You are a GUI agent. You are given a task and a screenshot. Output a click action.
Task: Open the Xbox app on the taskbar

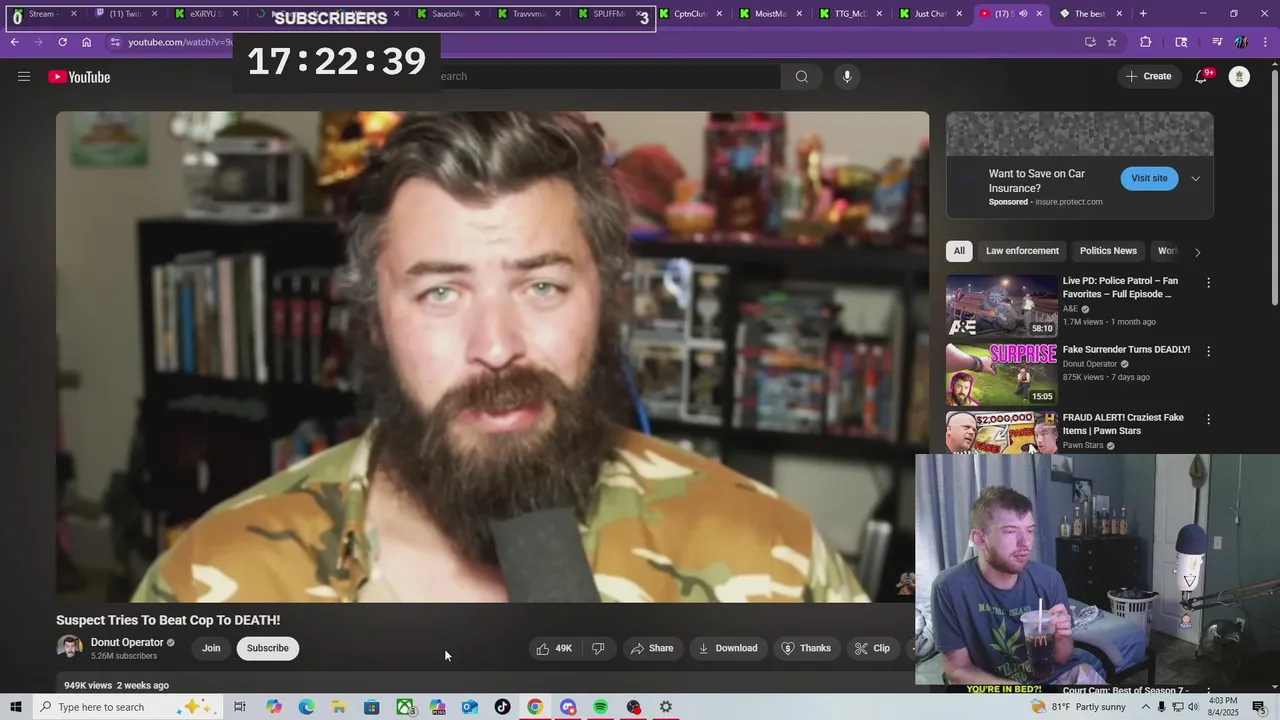coord(404,707)
